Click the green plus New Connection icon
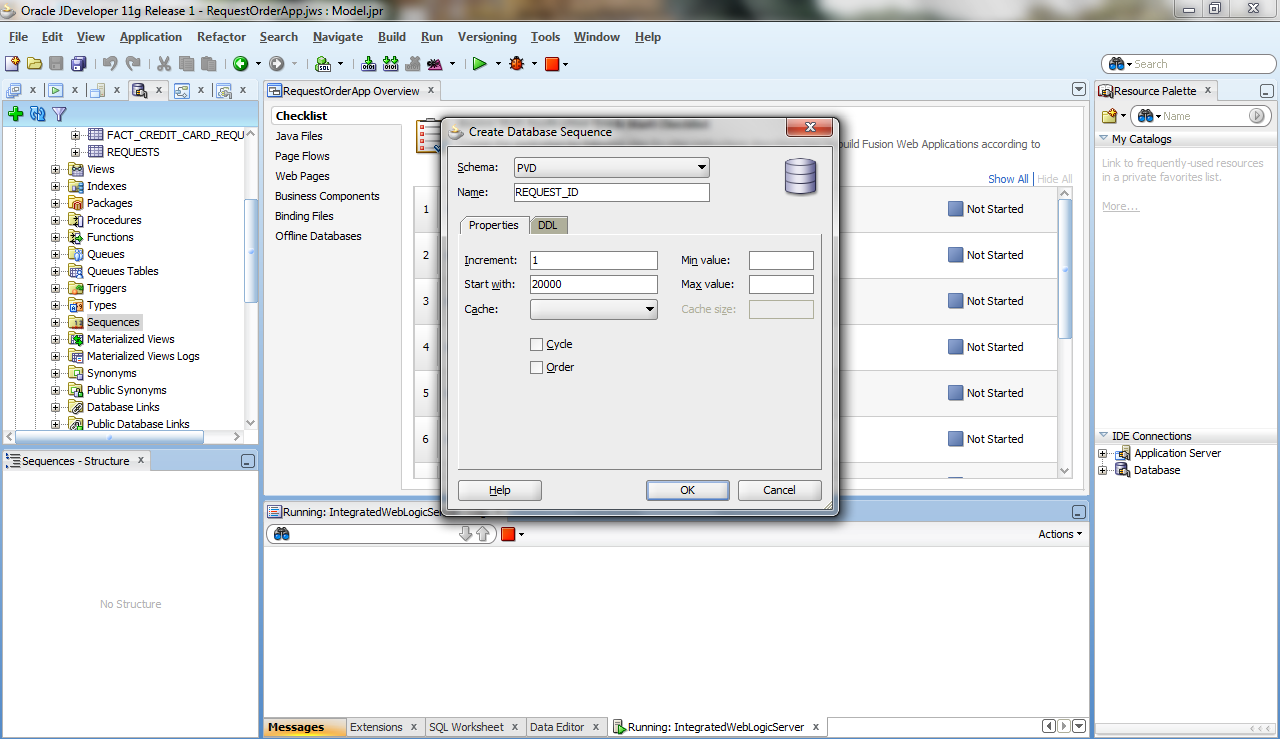 coord(15,114)
